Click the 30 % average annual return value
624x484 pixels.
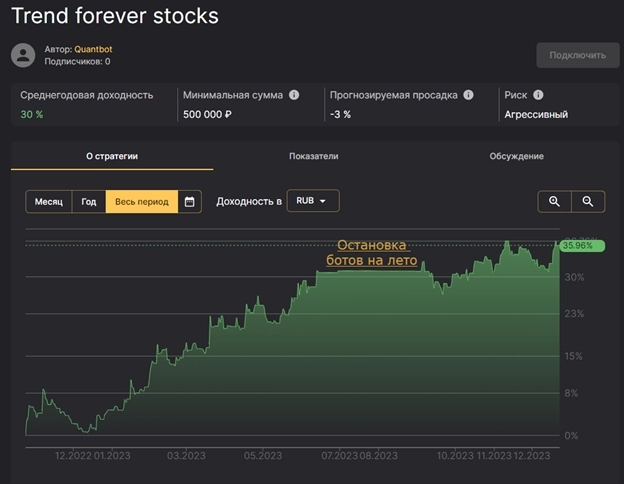pos(32,115)
